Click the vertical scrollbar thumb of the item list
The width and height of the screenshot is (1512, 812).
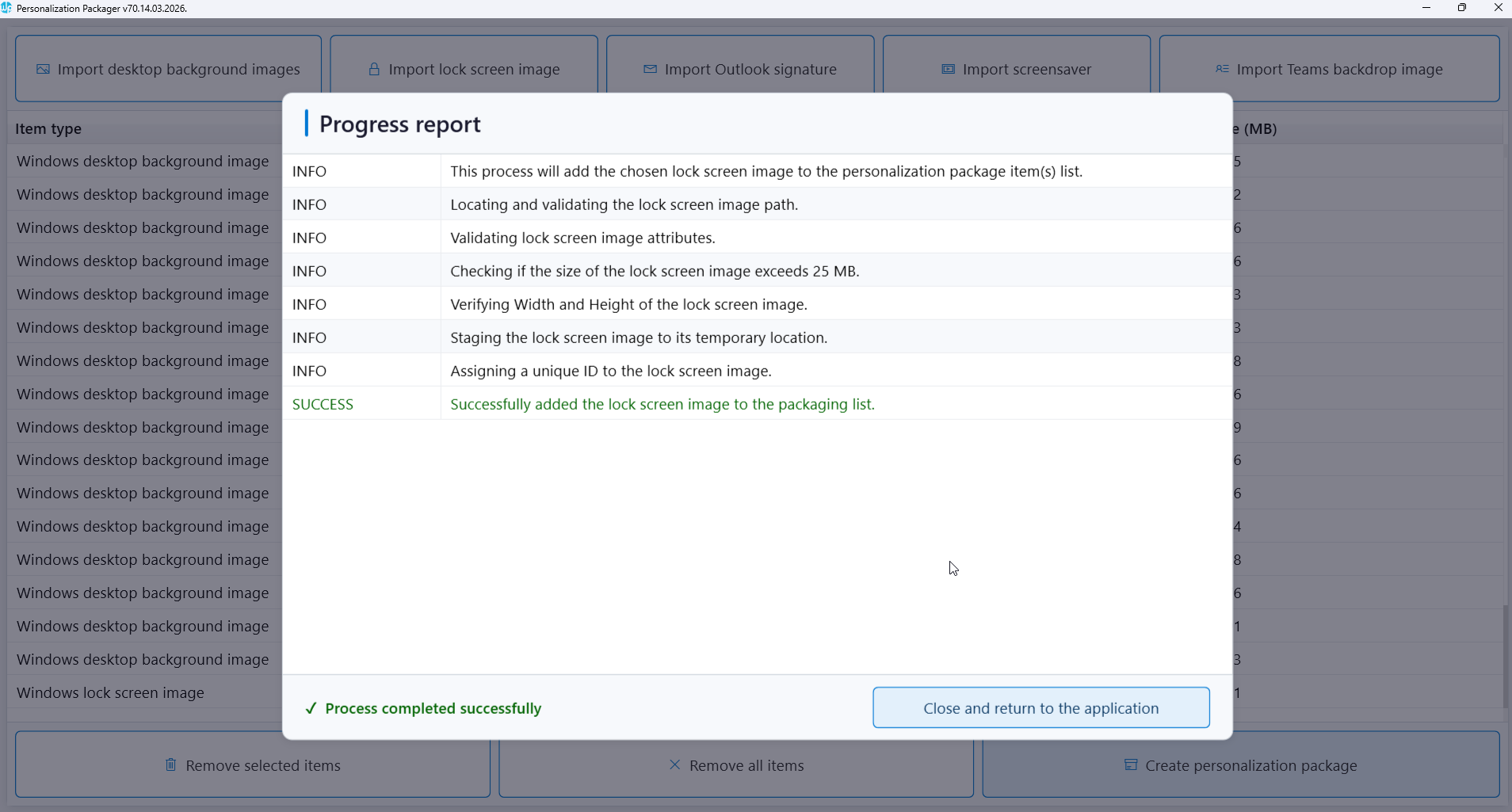[x=1506, y=656]
